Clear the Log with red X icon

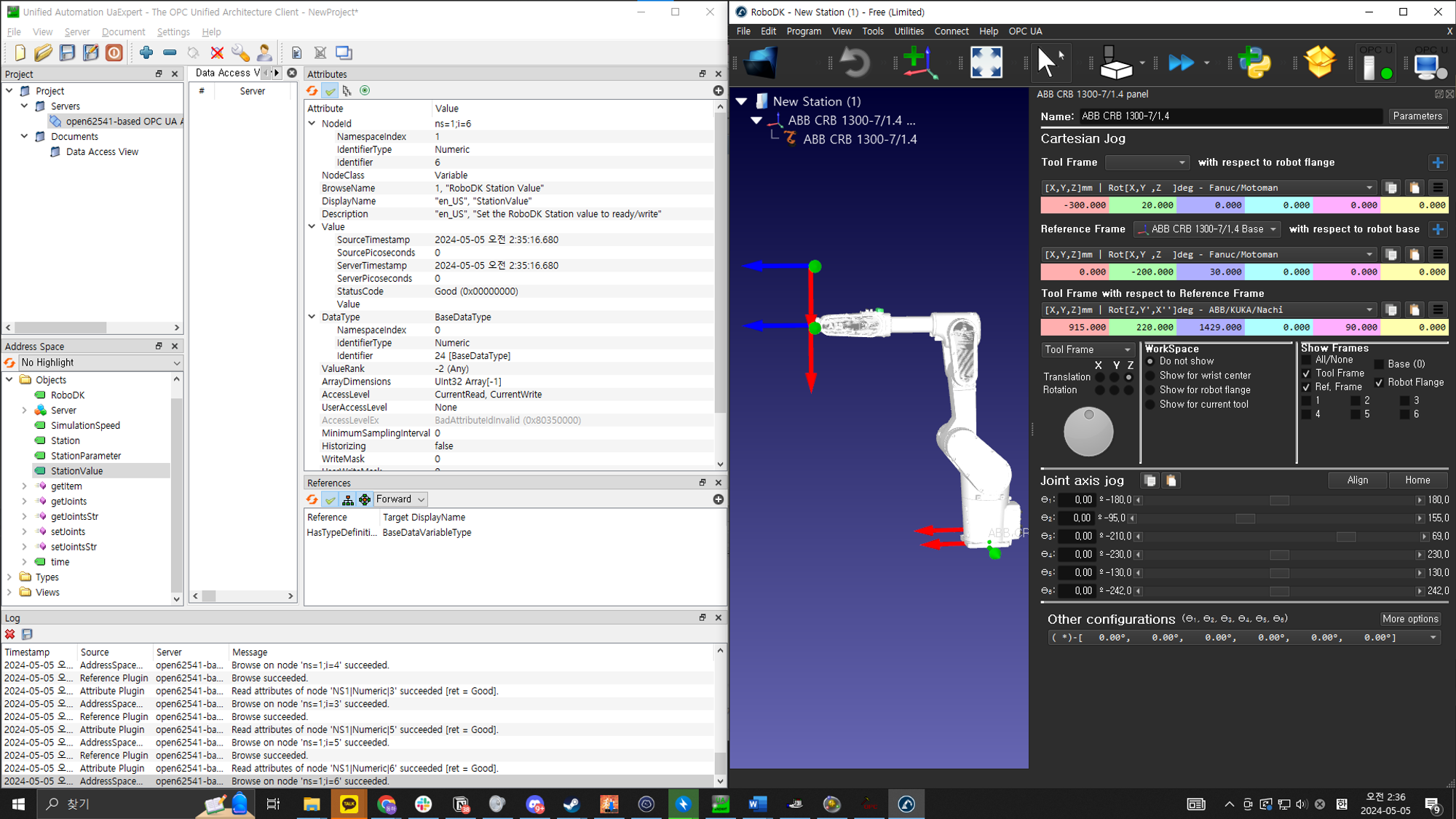10,634
